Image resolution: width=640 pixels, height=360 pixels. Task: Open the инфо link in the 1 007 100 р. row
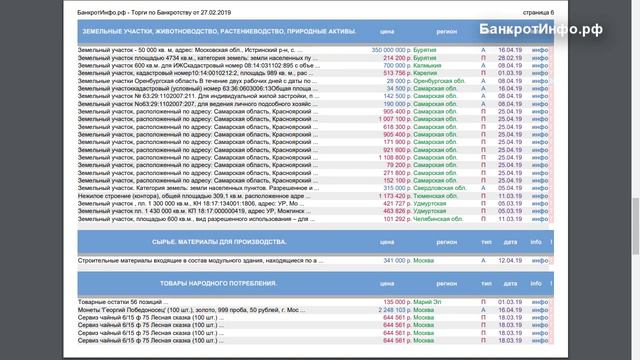pos(540,119)
